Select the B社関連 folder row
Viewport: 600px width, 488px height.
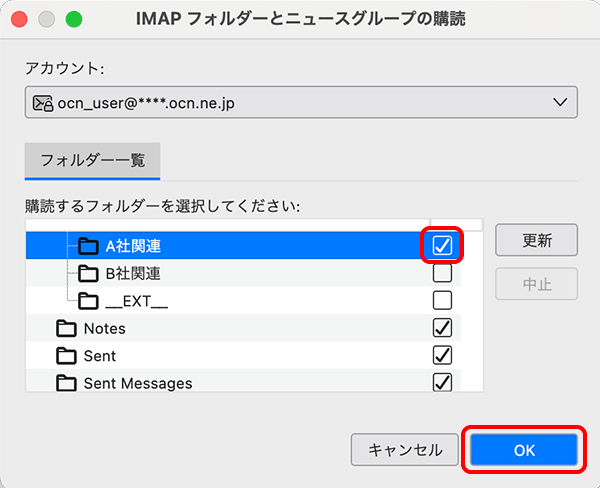(250, 273)
